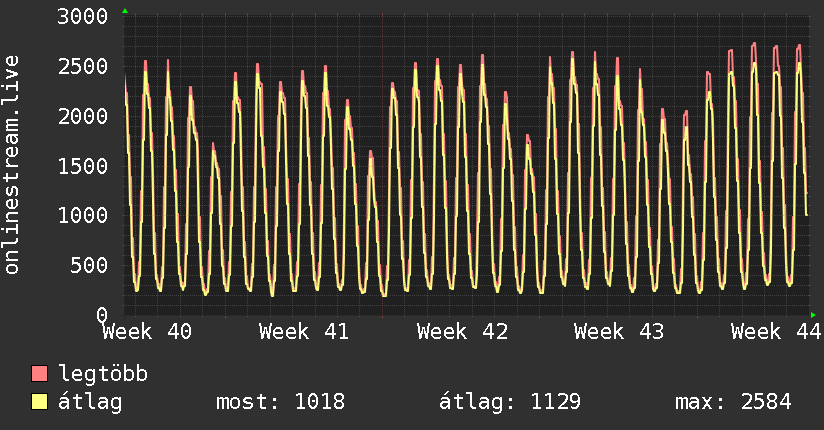Select the Week 41 axis label
Screen dimensions: 824x430
304,332
